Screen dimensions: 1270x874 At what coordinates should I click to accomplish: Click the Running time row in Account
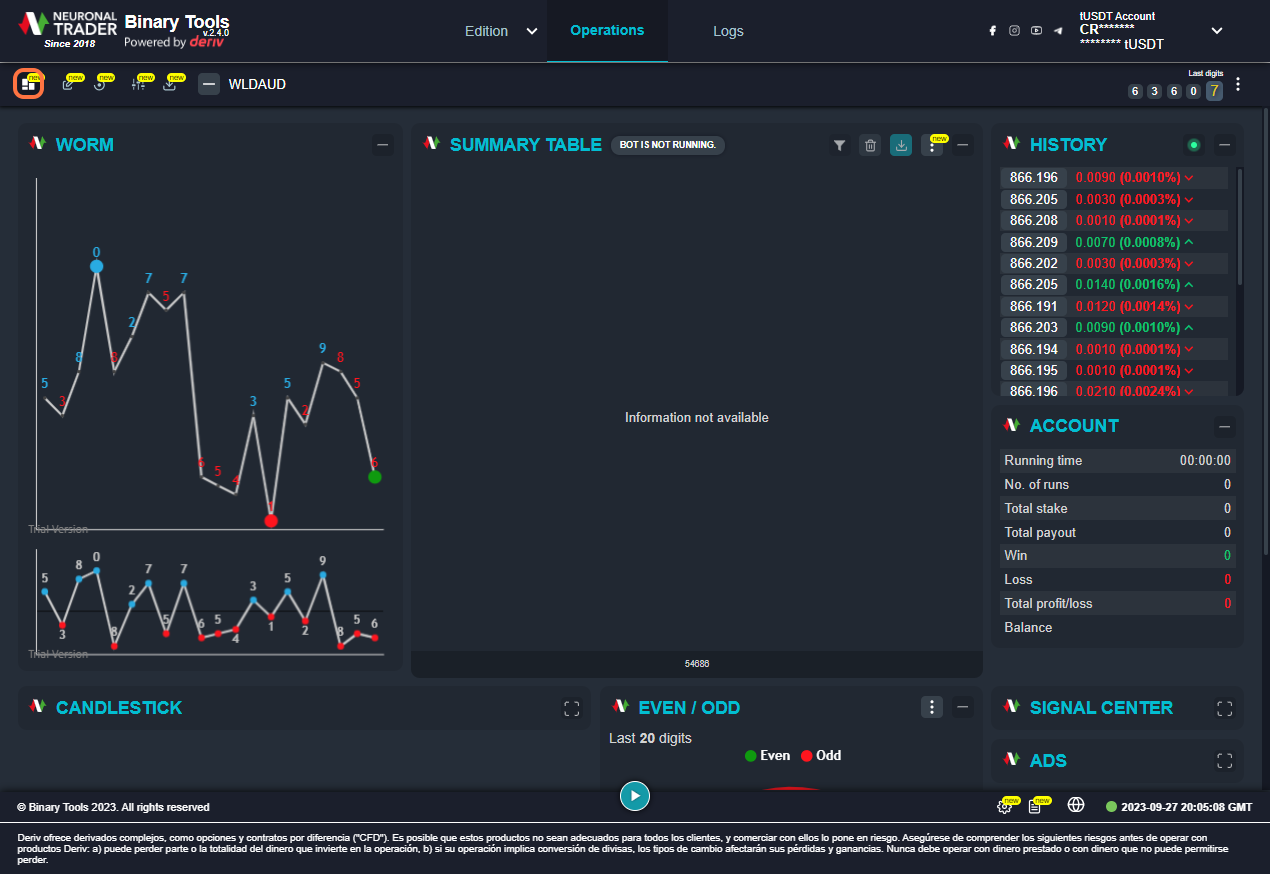[x=1118, y=461]
